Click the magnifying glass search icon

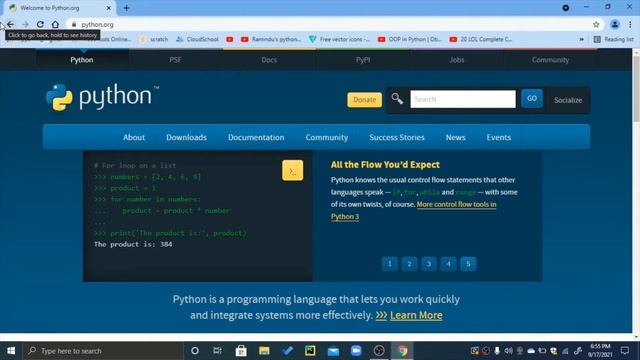pos(397,98)
